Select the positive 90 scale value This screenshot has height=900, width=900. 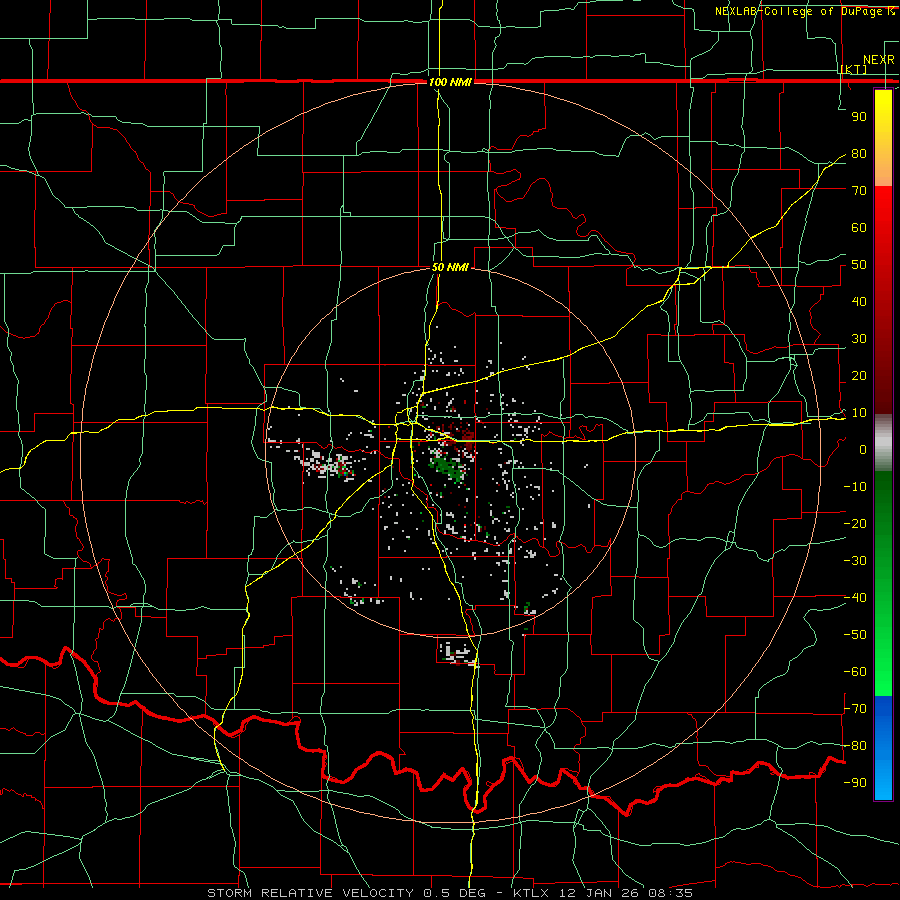pos(859,117)
